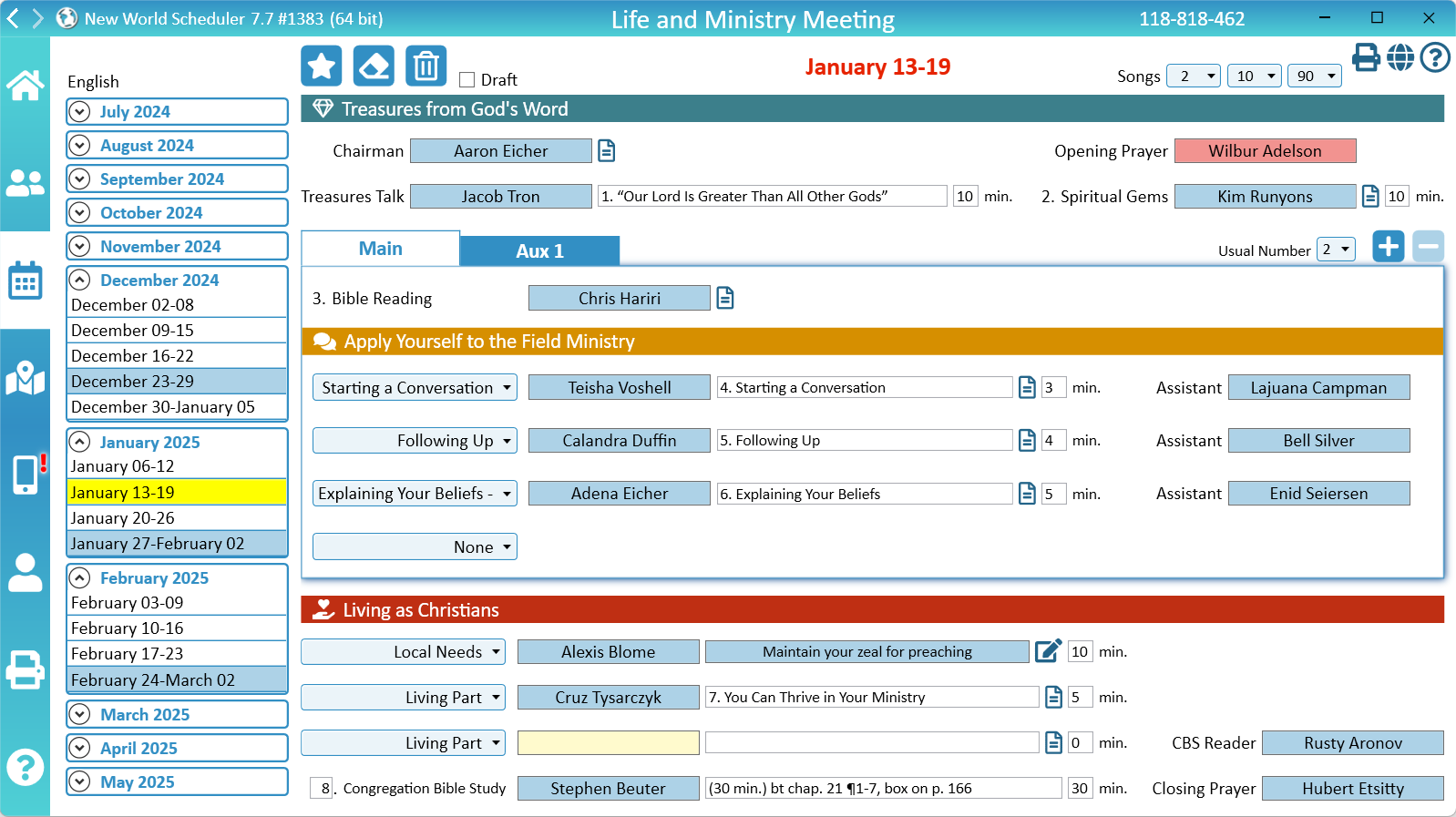Image resolution: width=1456 pixels, height=817 pixels.
Task: Open the Help question mark sidebar icon
Action: (25, 767)
